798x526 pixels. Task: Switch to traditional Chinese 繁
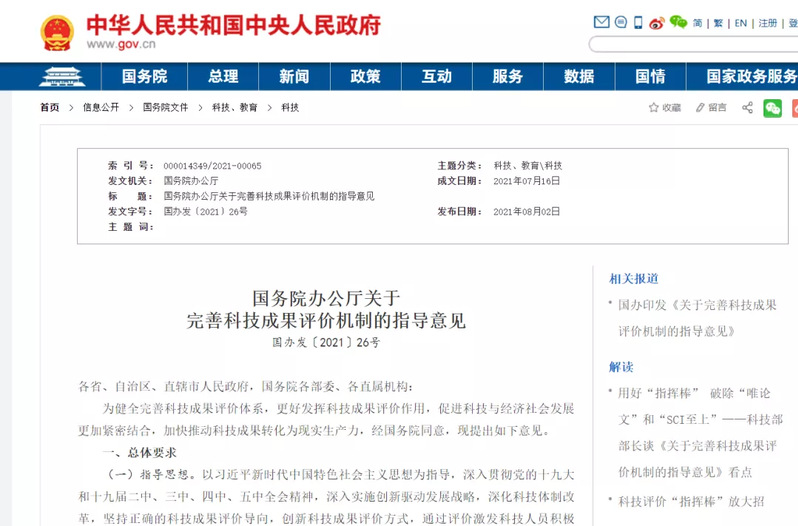click(718, 23)
